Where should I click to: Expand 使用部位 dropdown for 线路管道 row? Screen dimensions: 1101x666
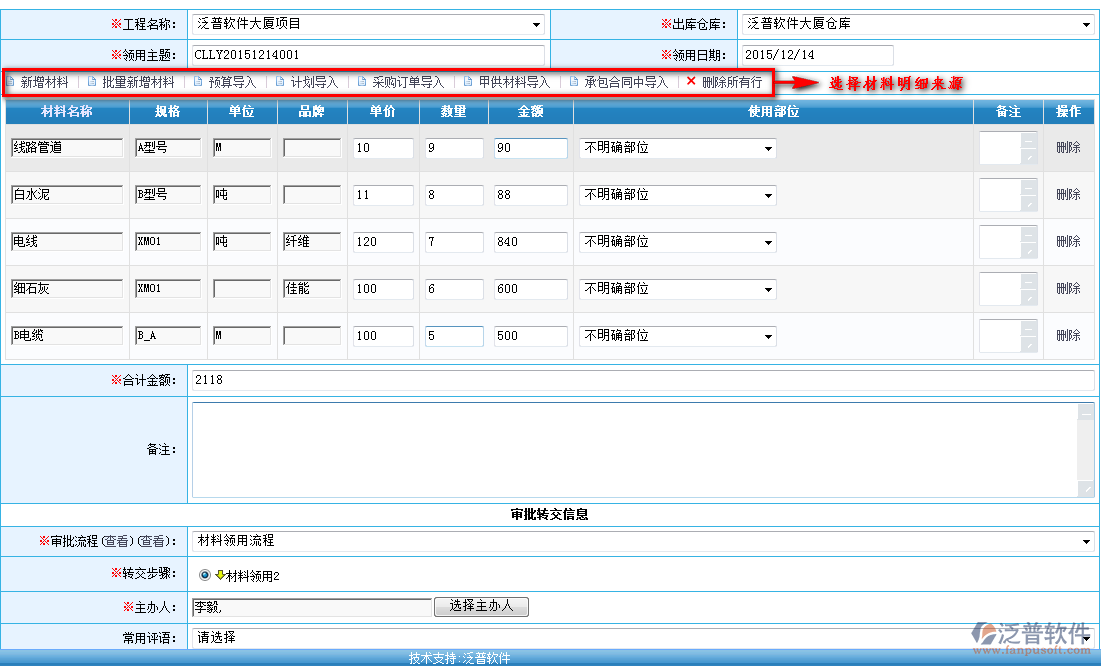click(x=768, y=149)
